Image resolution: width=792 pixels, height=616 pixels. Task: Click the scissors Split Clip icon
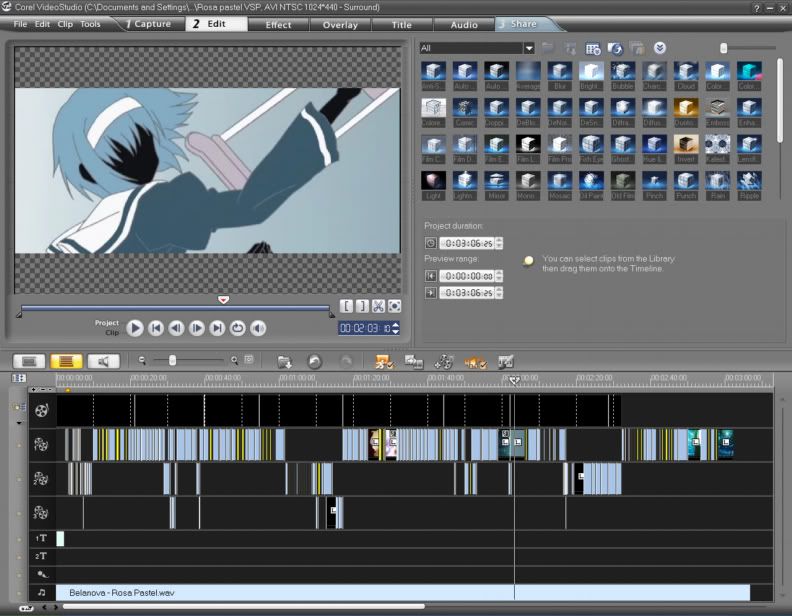coord(378,306)
